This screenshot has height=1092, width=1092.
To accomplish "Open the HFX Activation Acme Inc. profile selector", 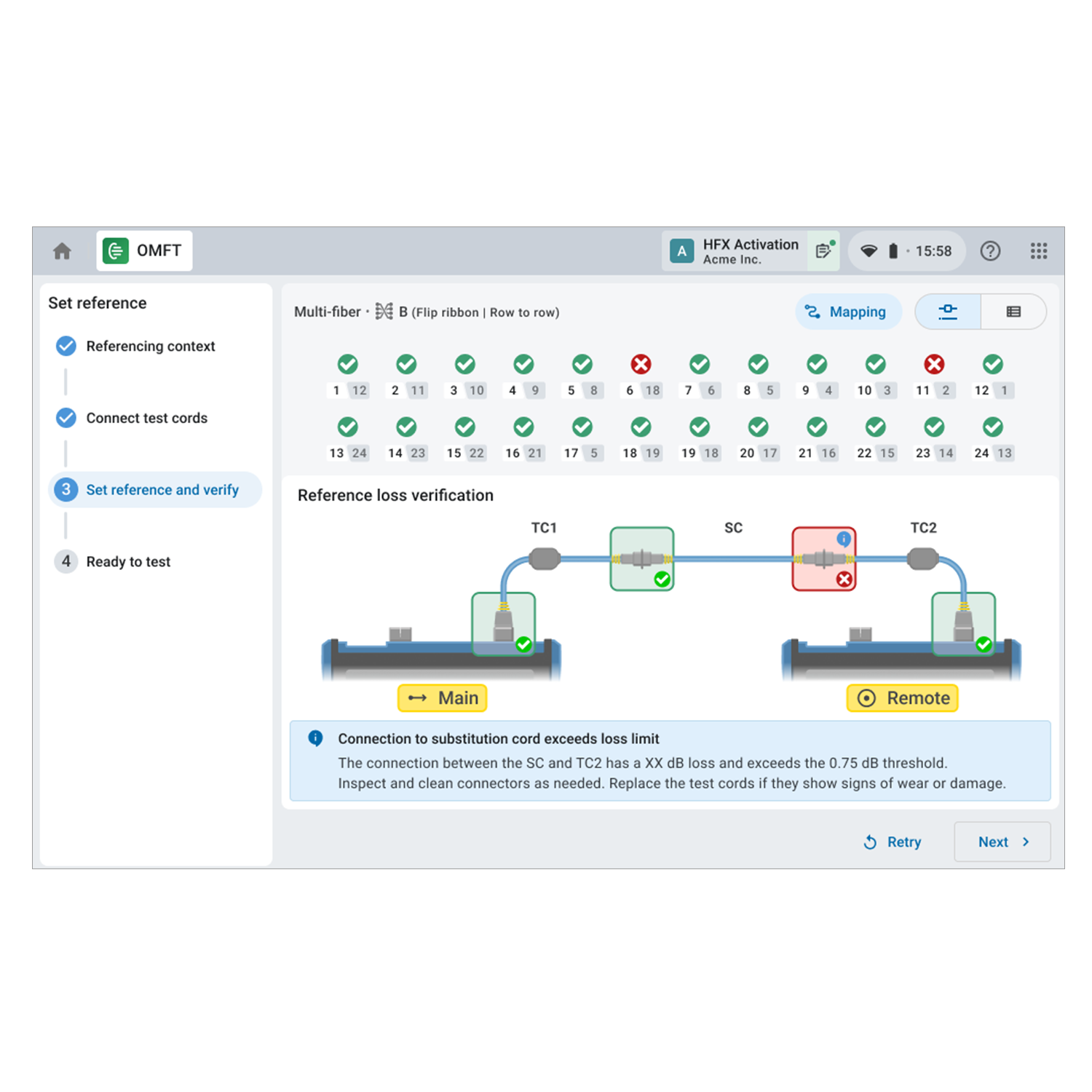I will point(735,251).
